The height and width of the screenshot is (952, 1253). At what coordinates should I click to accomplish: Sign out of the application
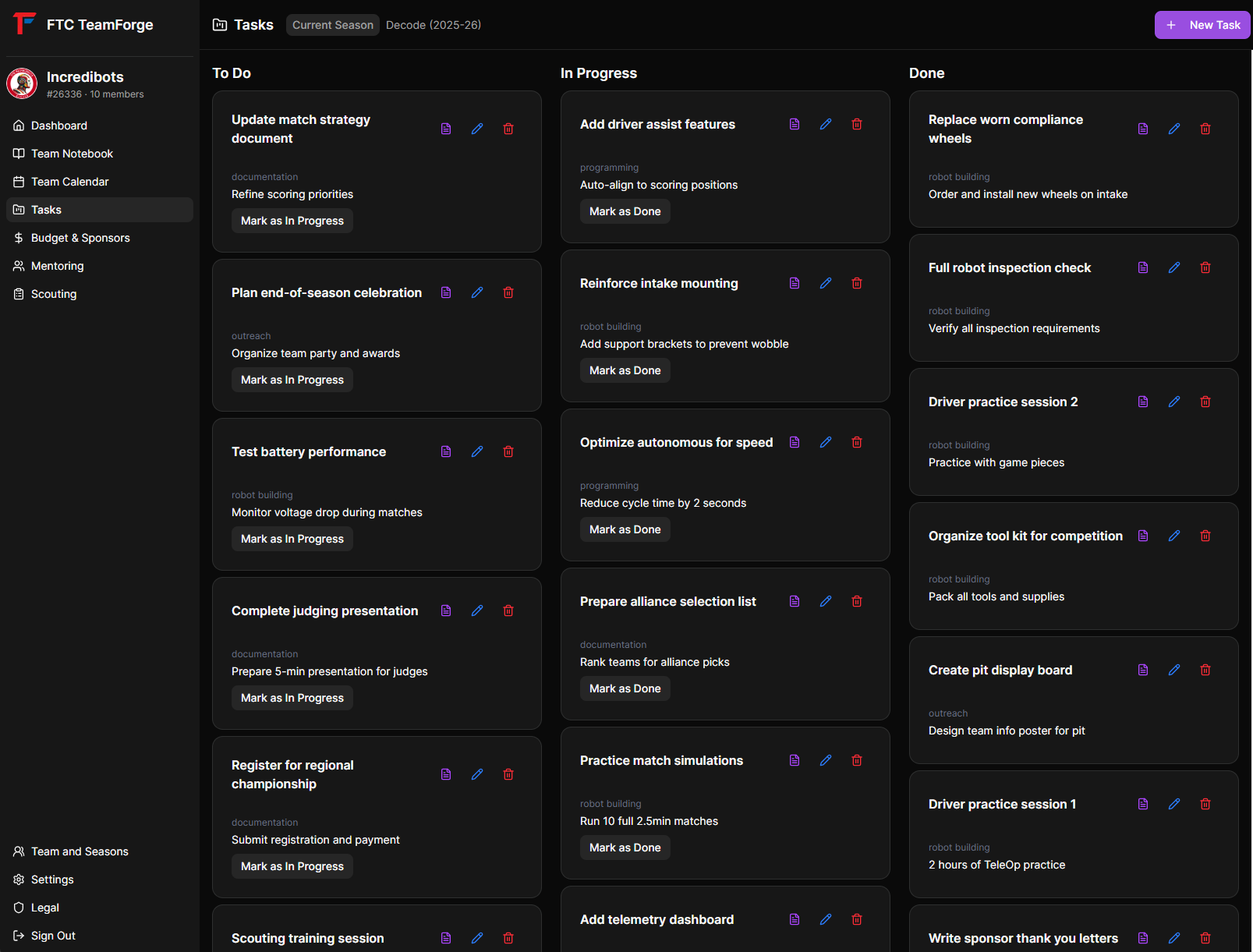[x=53, y=935]
